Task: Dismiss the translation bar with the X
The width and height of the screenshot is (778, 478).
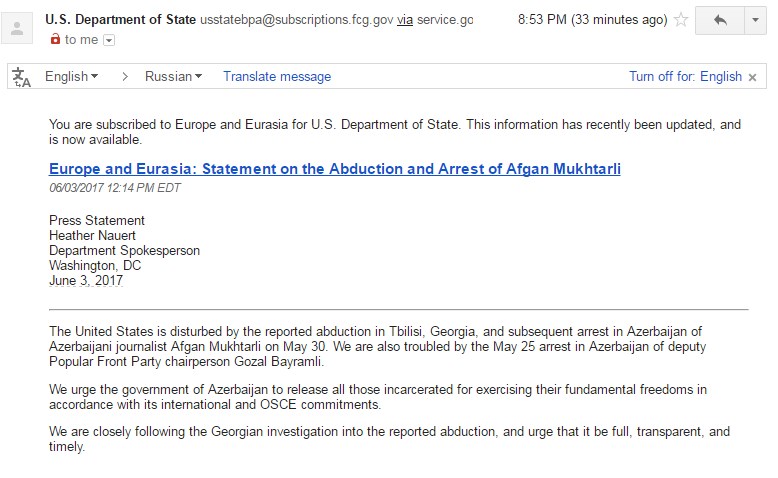Action: pos(752,77)
